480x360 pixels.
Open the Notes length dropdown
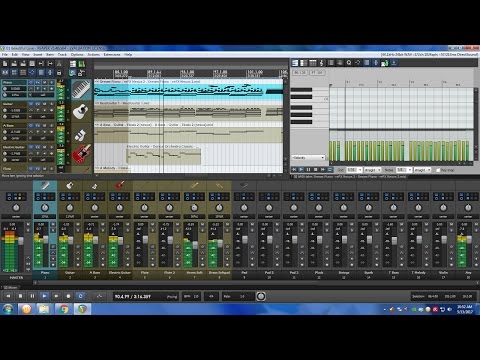tap(404, 170)
